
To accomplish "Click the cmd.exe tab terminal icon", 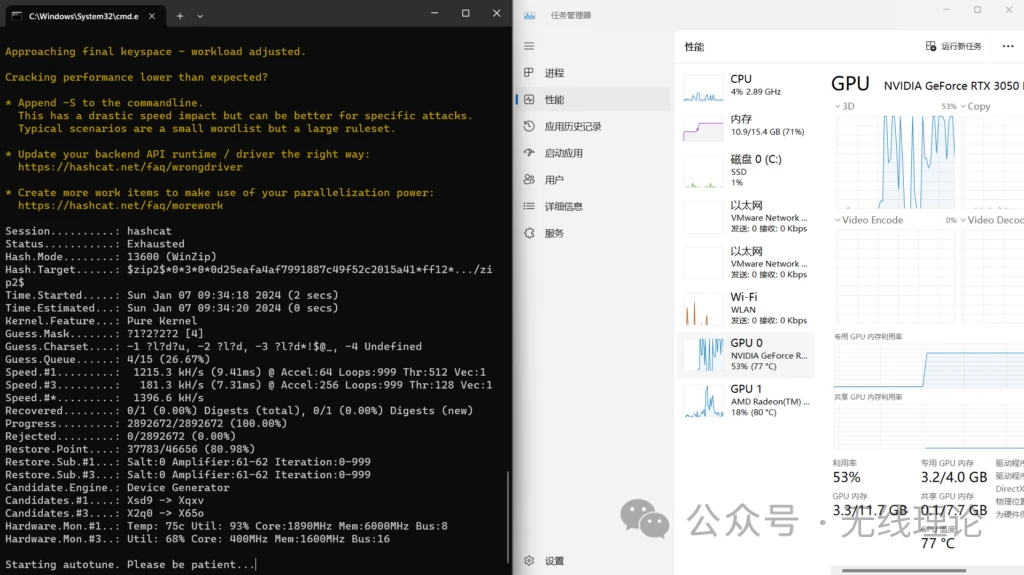I will point(17,16).
